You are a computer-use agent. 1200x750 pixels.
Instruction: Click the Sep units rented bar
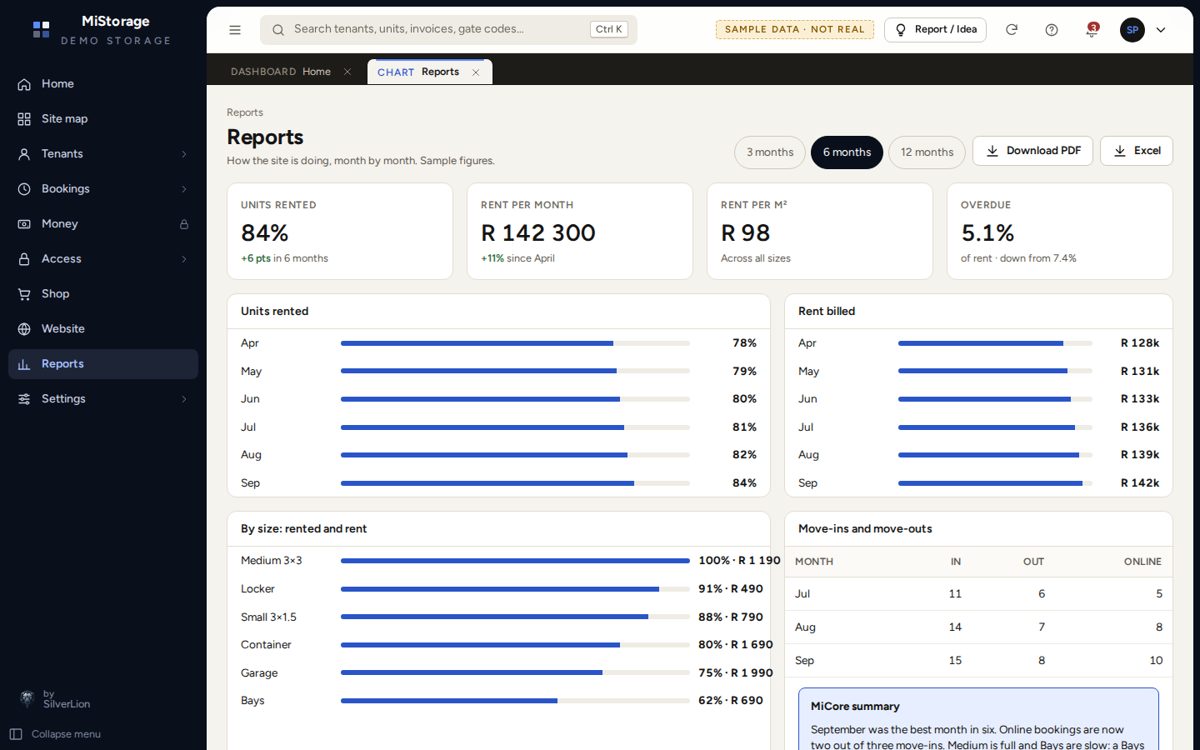[515, 483]
